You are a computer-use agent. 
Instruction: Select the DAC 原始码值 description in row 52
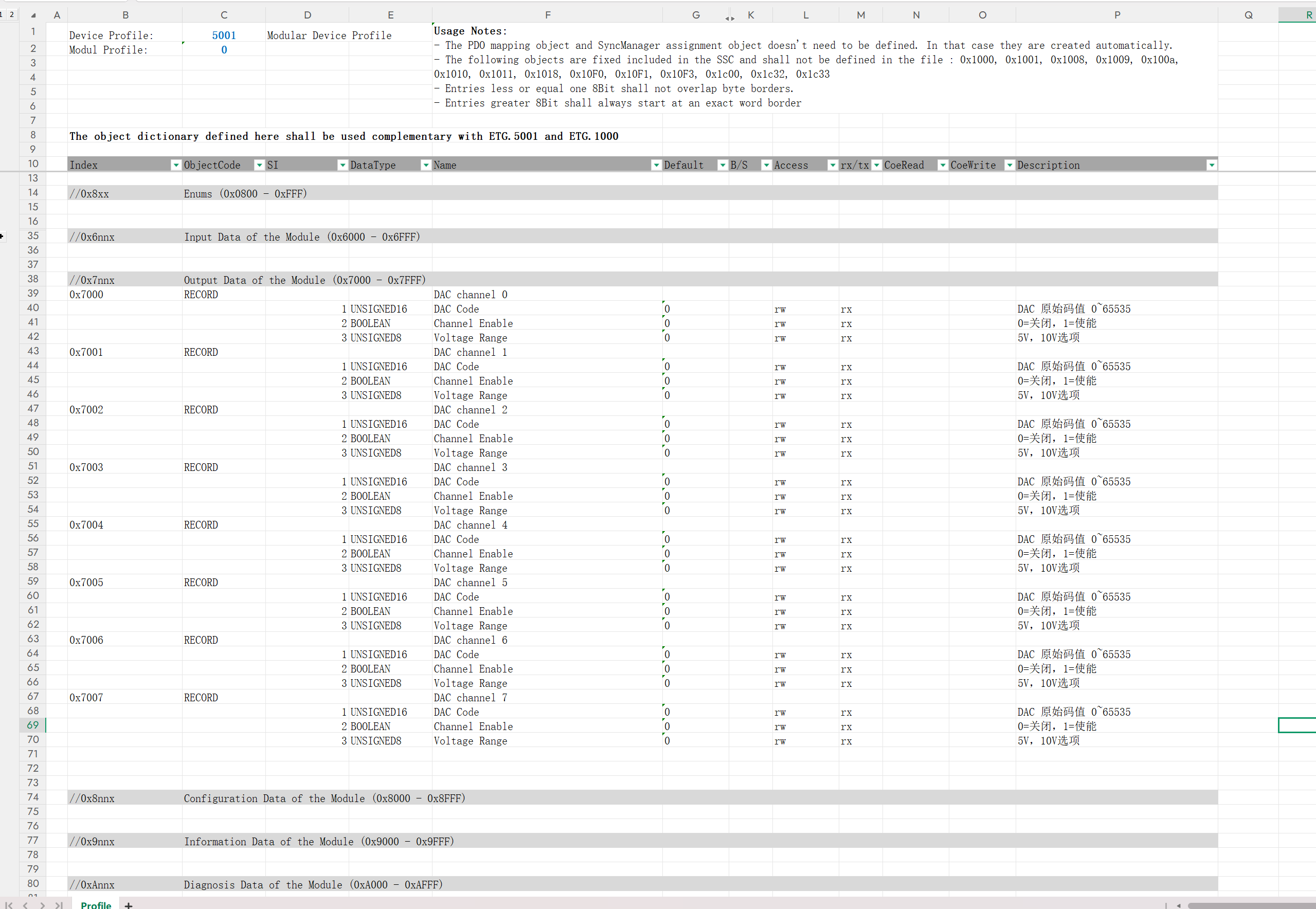(1116, 481)
